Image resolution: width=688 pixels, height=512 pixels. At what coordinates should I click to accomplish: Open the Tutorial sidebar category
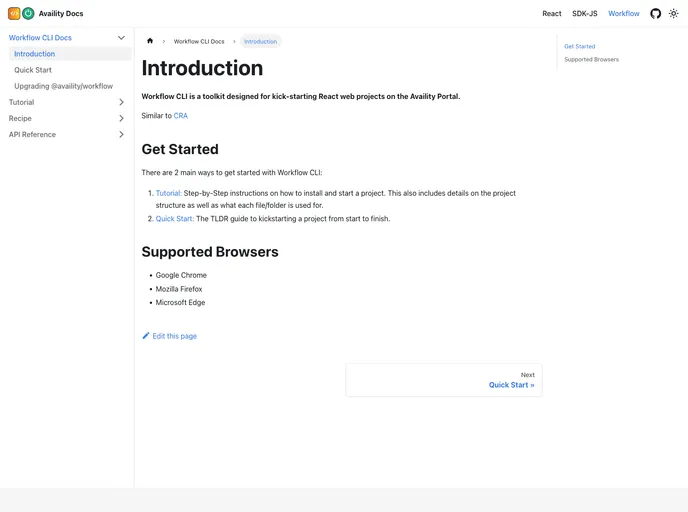[22, 102]
